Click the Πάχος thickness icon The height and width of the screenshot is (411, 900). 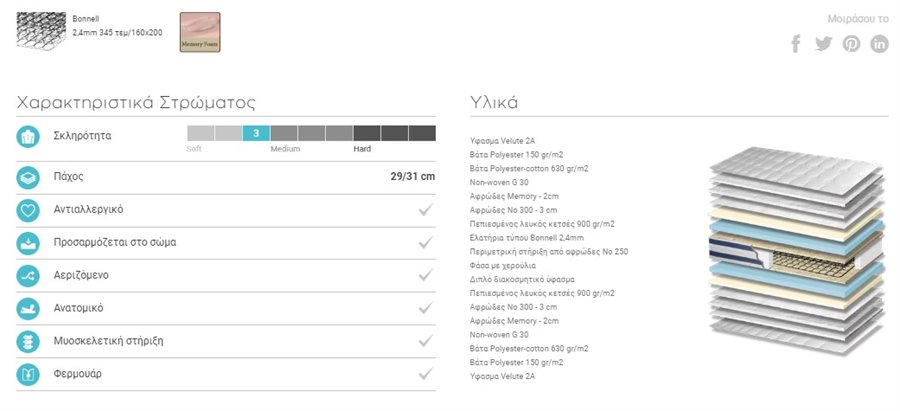(28, 177)
